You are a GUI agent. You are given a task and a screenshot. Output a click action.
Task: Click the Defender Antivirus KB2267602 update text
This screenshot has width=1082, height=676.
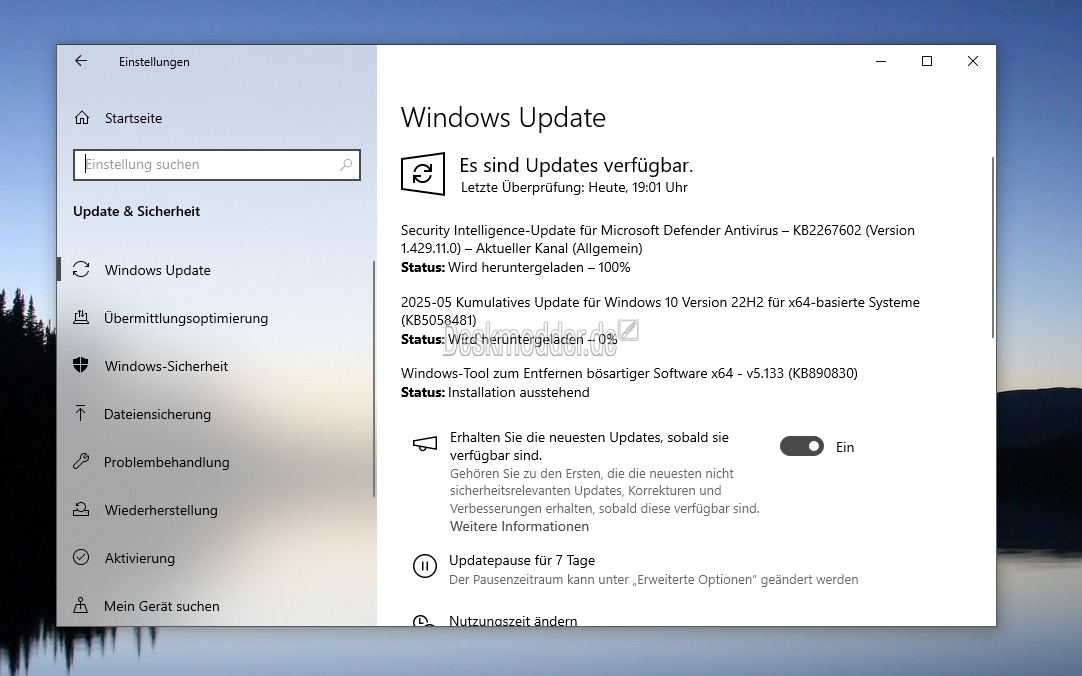click(658, 239)
